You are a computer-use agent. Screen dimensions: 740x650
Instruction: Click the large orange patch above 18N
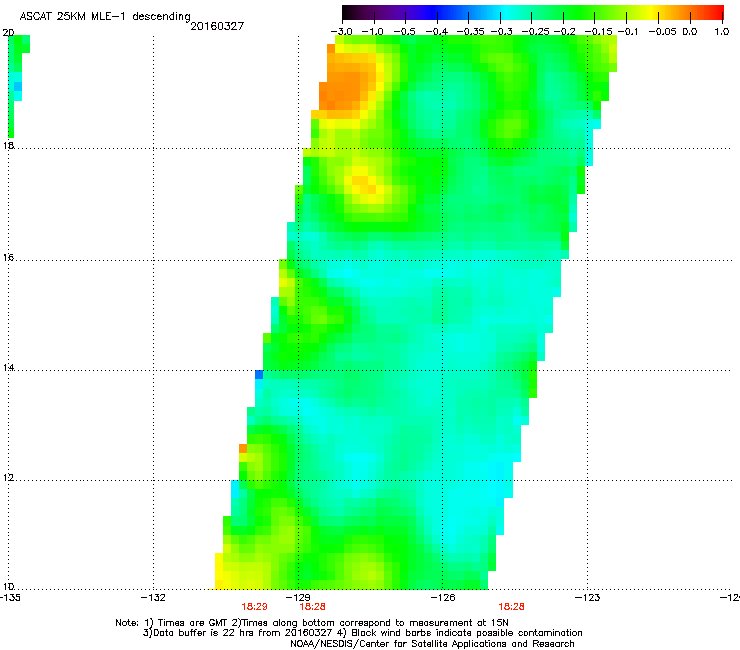[347, 85]
